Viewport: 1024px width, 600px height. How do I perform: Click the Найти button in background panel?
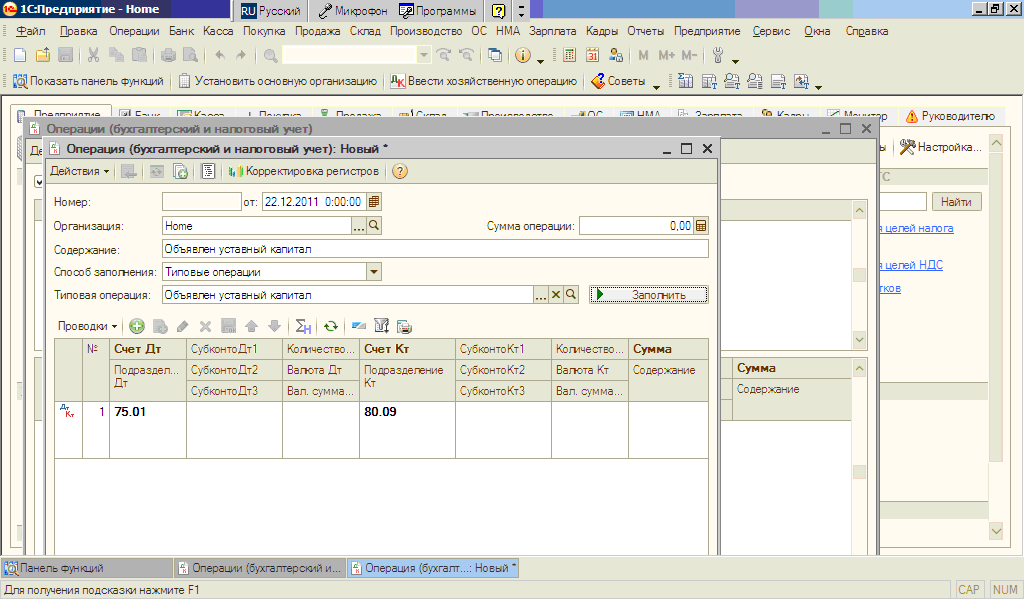[x=956, y=202]
